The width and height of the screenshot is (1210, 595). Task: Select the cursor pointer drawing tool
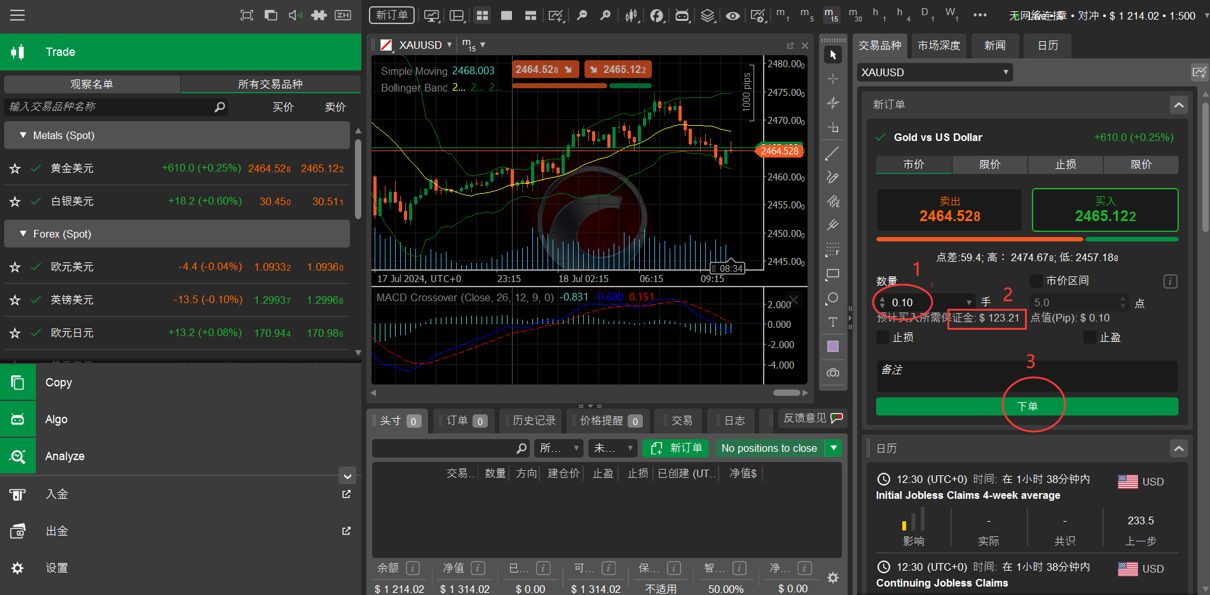(833, 54)
